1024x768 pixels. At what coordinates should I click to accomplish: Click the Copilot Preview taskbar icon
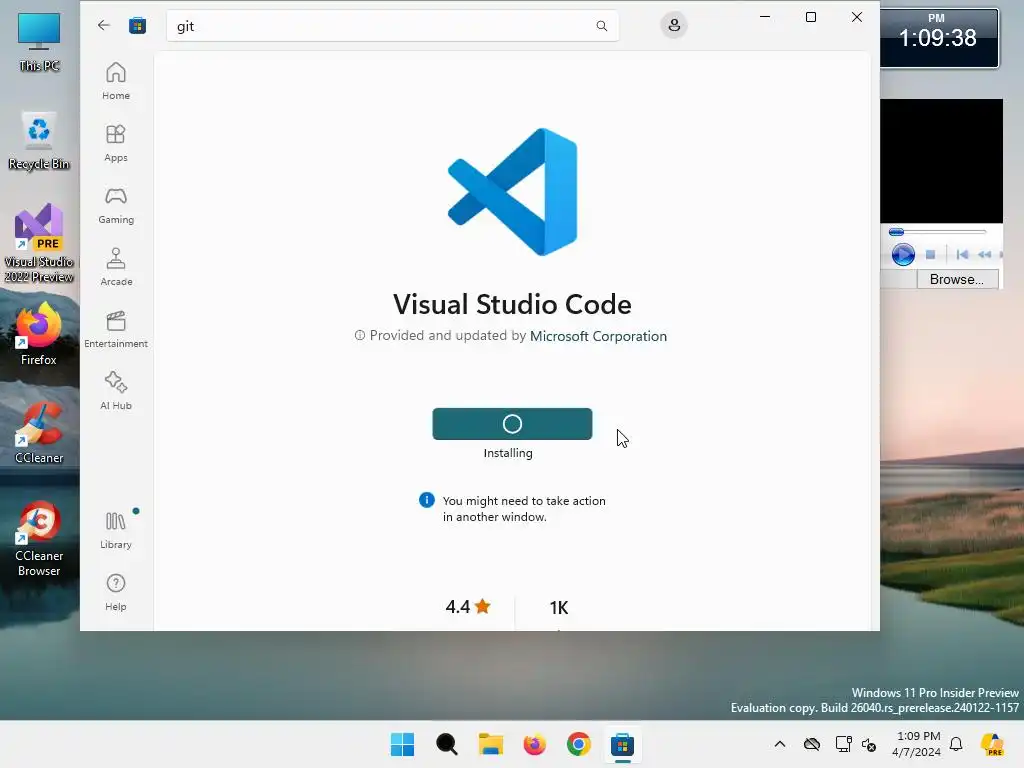point(992,744)
